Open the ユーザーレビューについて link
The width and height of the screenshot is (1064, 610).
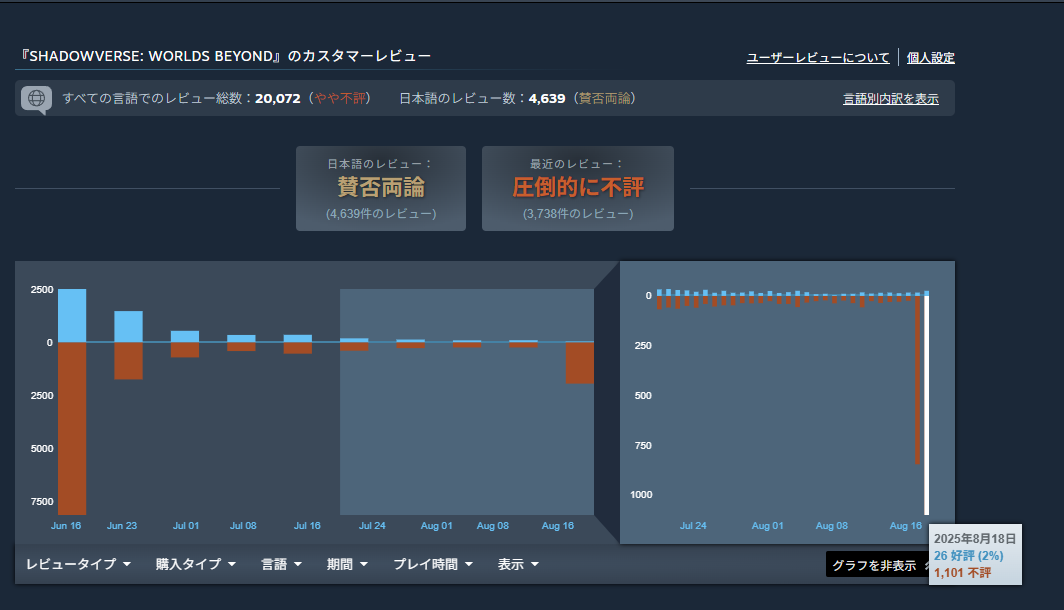pyautogui.click(x=817, y=58)
